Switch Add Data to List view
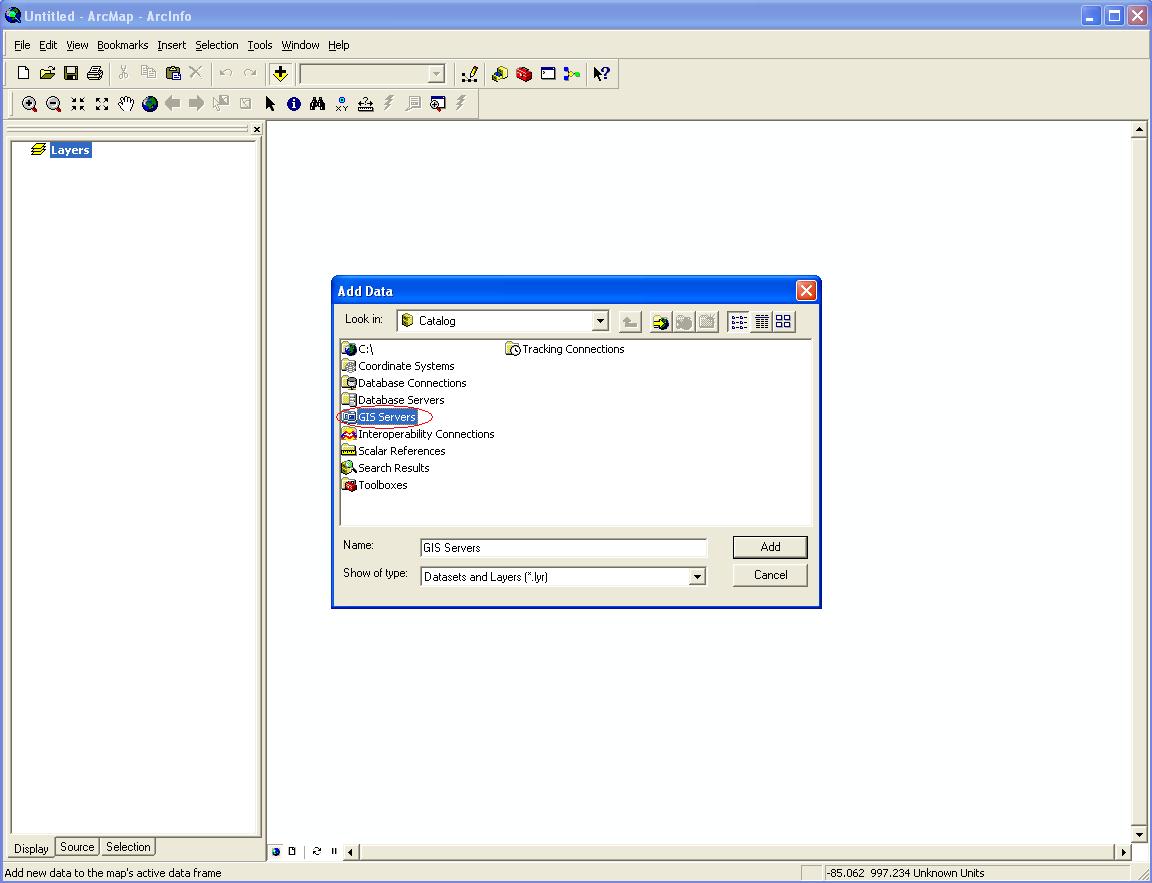The width and height of the screenshot is (1152, 883). pyautogui.click(x=738, y=322)
